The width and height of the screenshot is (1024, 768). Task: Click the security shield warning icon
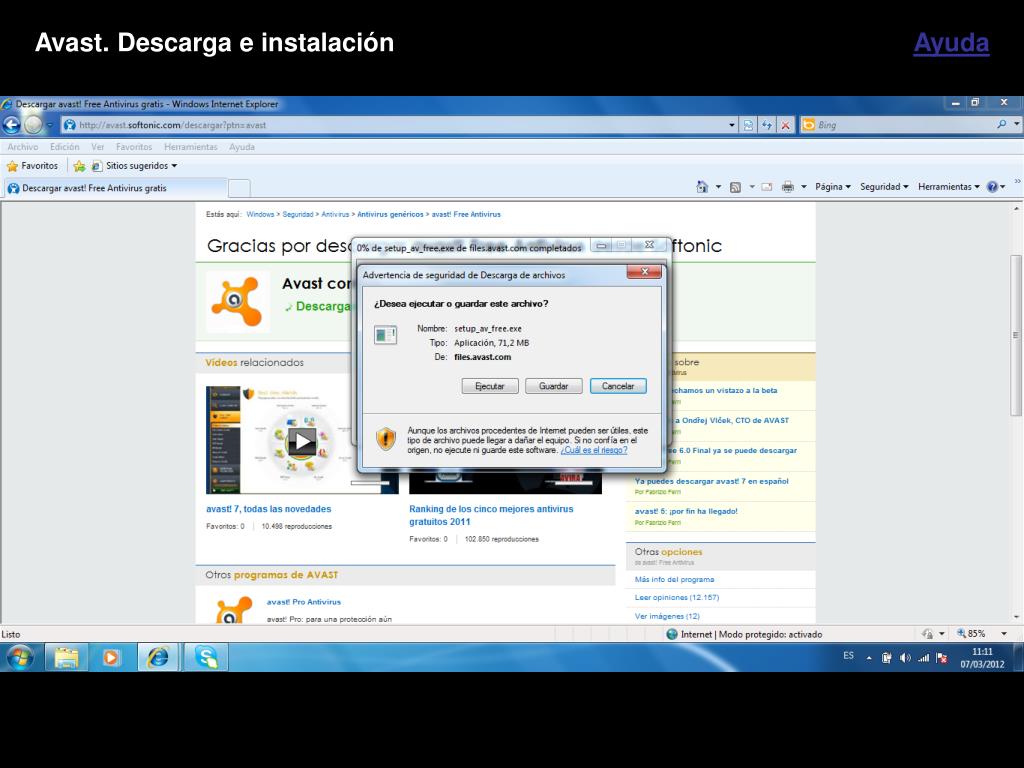(386, 439)
